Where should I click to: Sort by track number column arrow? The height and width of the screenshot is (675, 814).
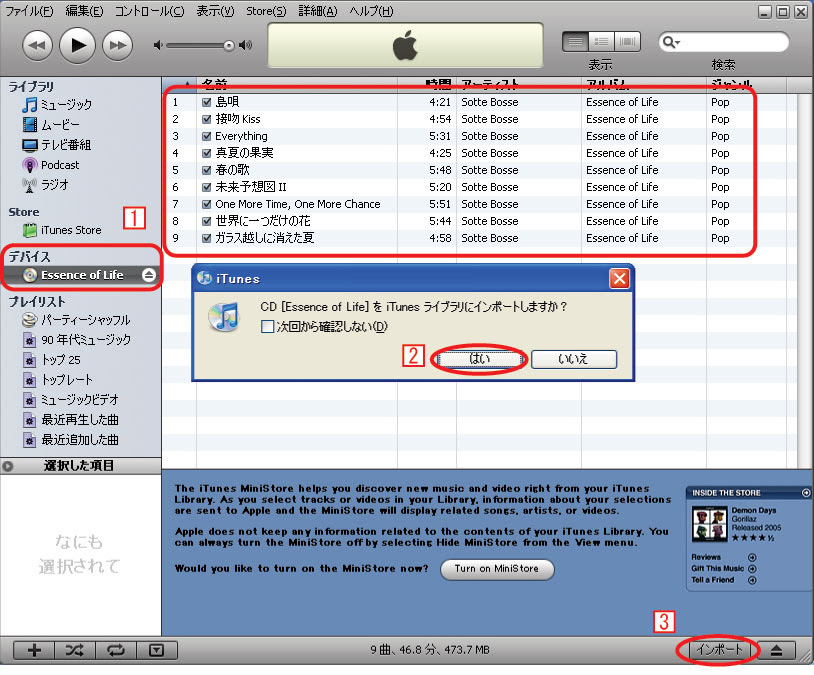[187, 84]
